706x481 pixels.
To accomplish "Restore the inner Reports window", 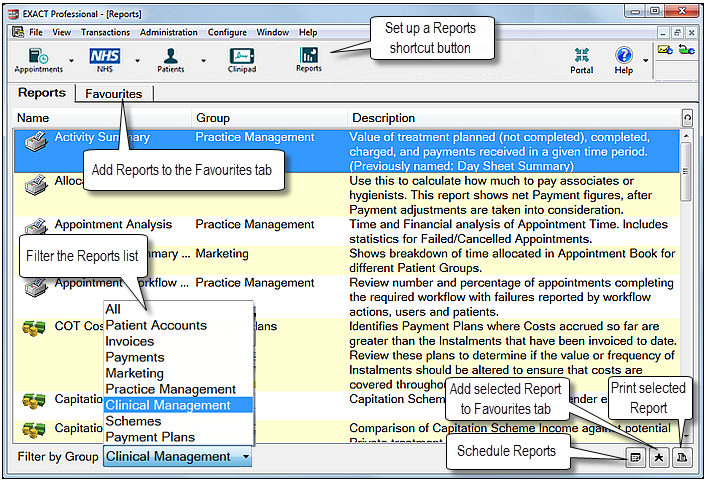I will click(677, 32).
